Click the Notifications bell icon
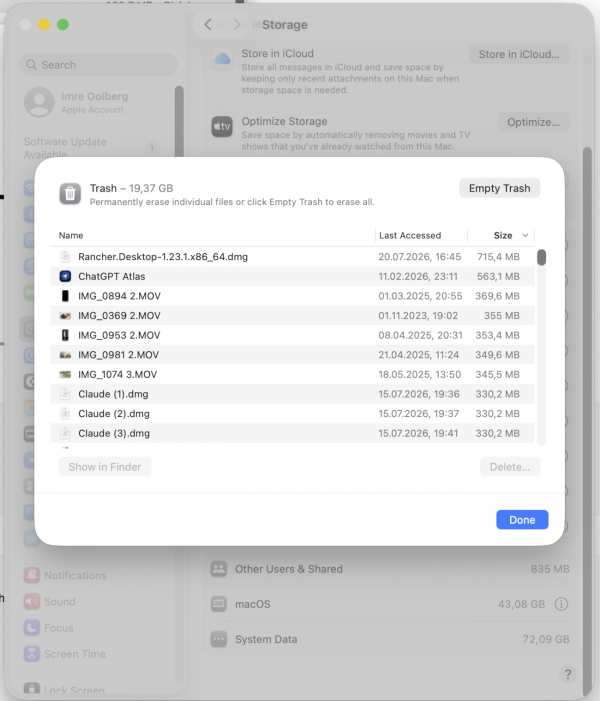 tap(32, 575)
